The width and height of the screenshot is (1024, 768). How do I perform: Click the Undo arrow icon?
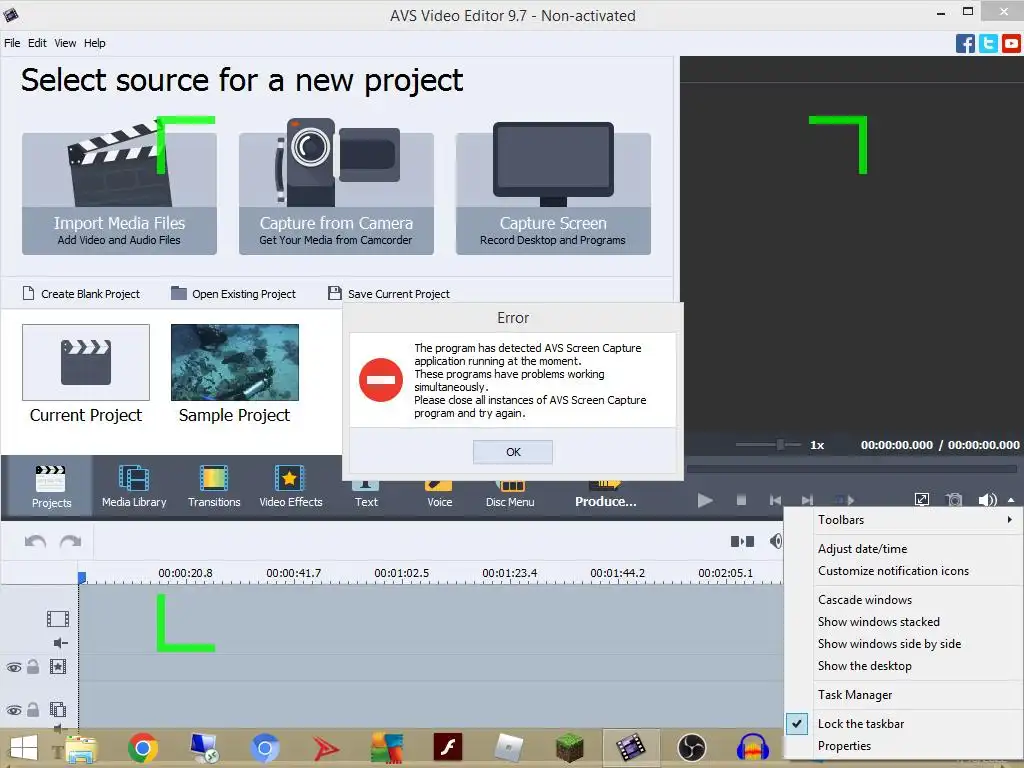pyautogui.click(x=35, y=541)
